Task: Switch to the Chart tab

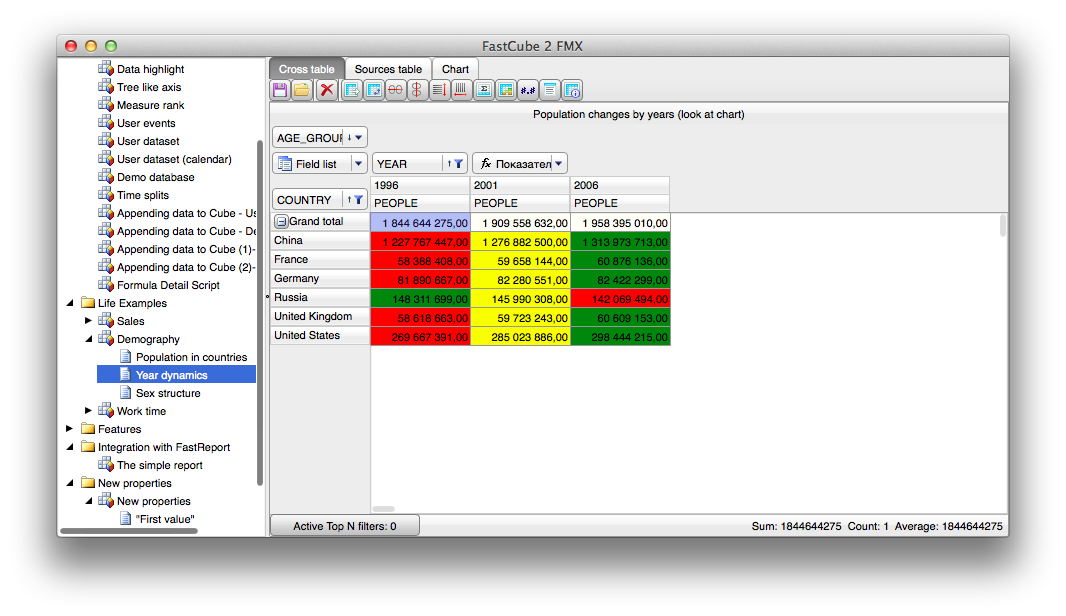Action: click(x=455, y=69)
